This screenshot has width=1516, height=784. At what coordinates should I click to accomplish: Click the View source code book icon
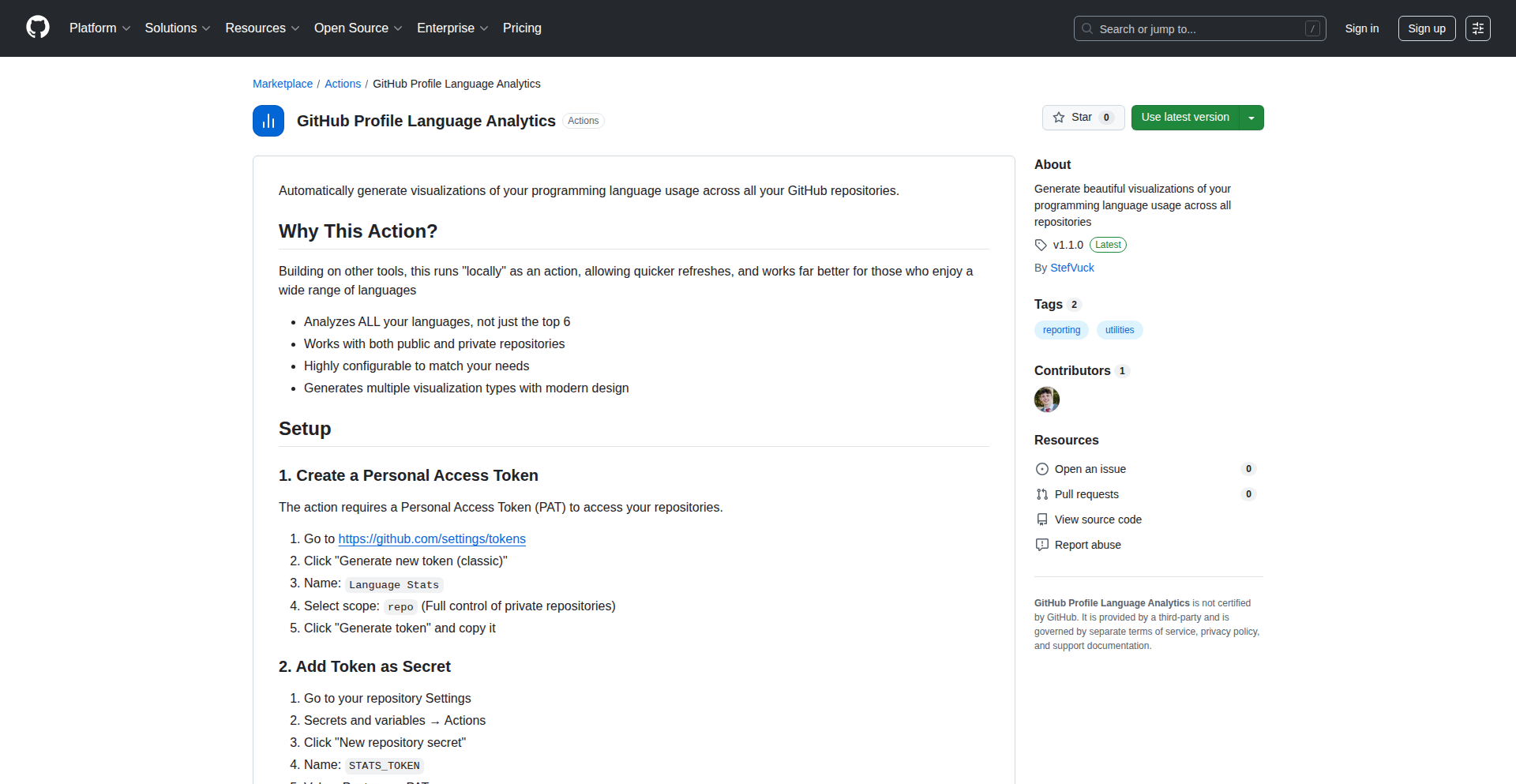click(x=1042, y=519)
